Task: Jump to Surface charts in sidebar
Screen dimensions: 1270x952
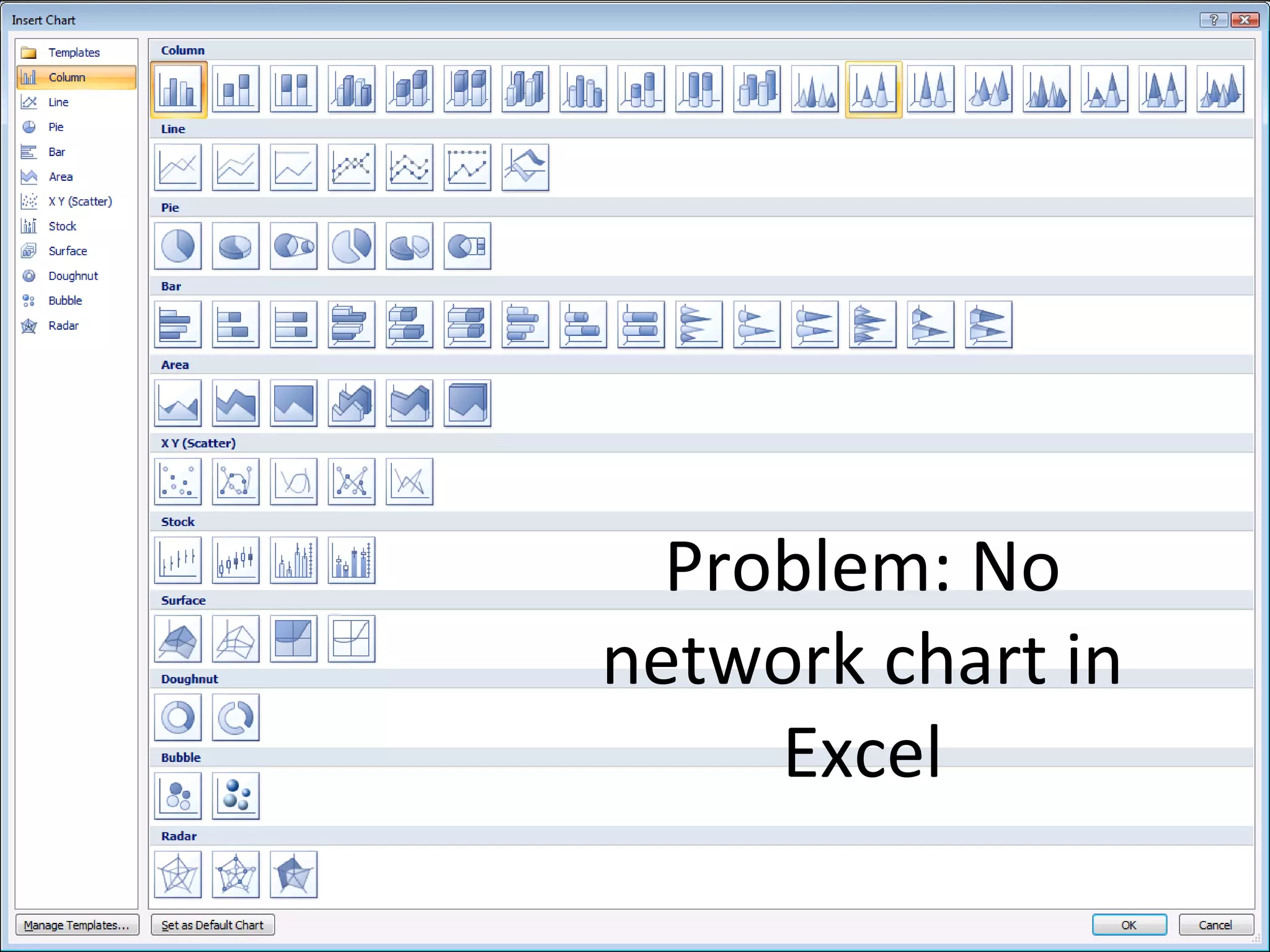Action: coord(76,251)
